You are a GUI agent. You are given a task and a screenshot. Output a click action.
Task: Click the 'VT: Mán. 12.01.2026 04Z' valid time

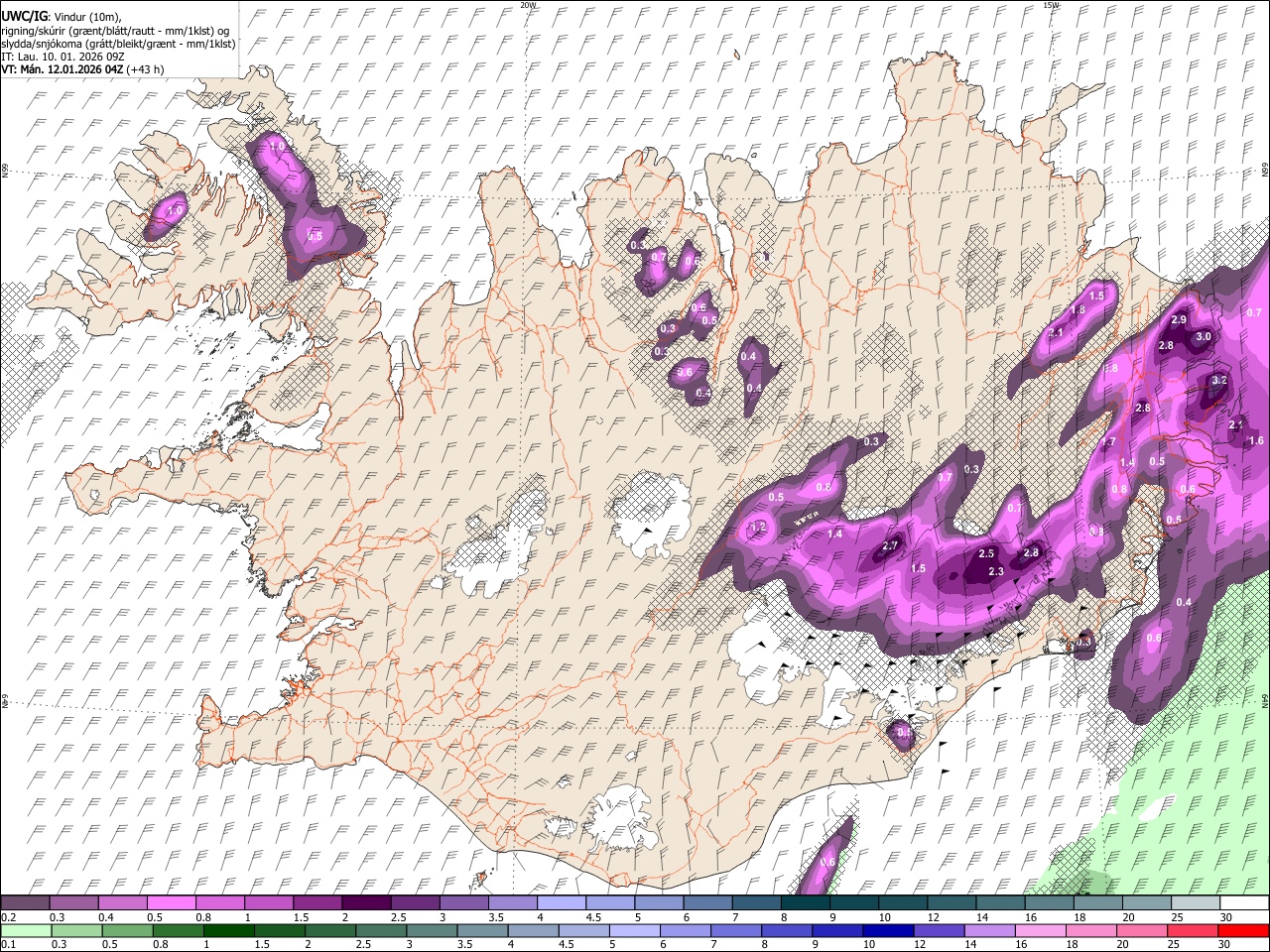pyautogui.click(x=63, y=69)
